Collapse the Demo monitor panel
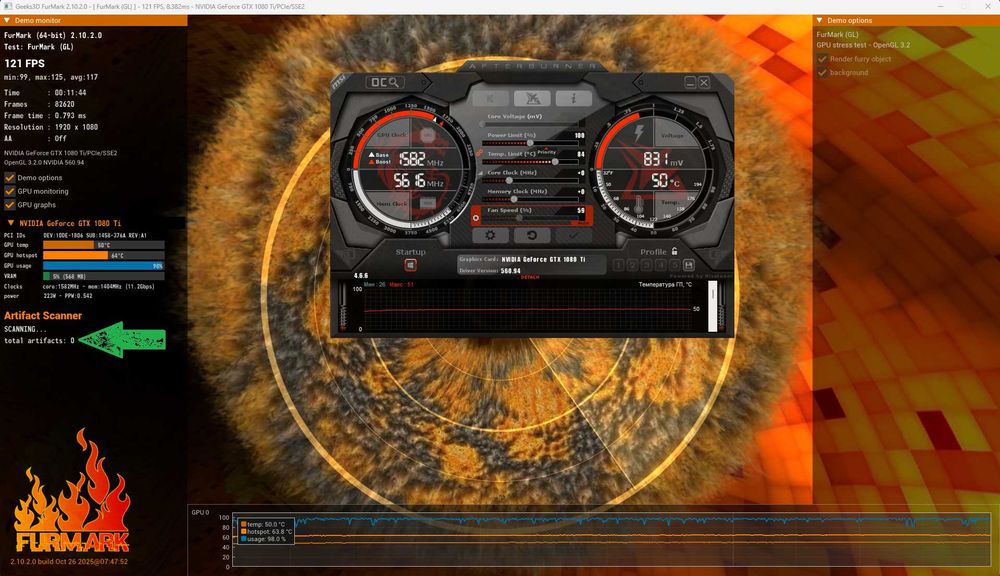Image resolution: width=1000 pixels, height=576 pixels. [7, 20]
